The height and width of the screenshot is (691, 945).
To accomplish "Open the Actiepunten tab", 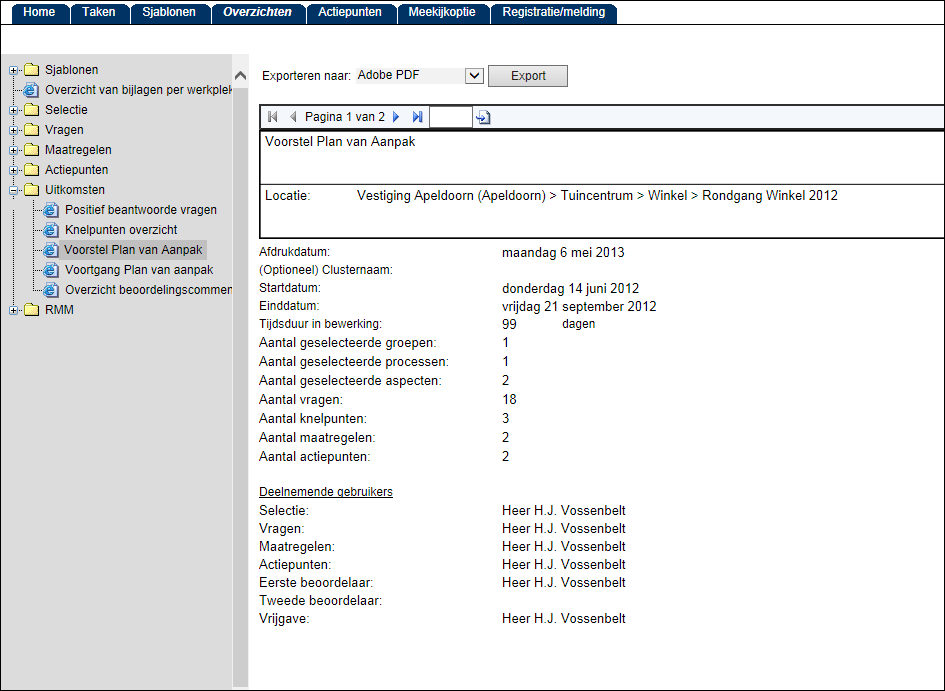I will (x=350, y=13).
